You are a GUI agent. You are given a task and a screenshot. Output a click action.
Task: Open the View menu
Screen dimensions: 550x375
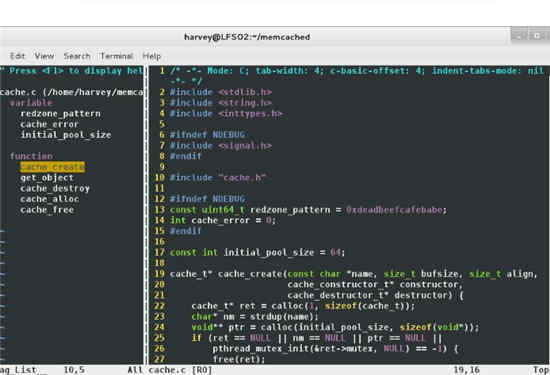[44, 56]
